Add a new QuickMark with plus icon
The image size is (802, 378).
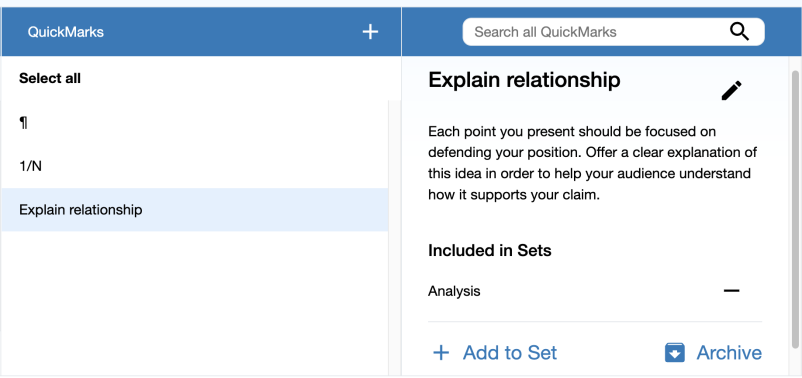click(370, 32)
